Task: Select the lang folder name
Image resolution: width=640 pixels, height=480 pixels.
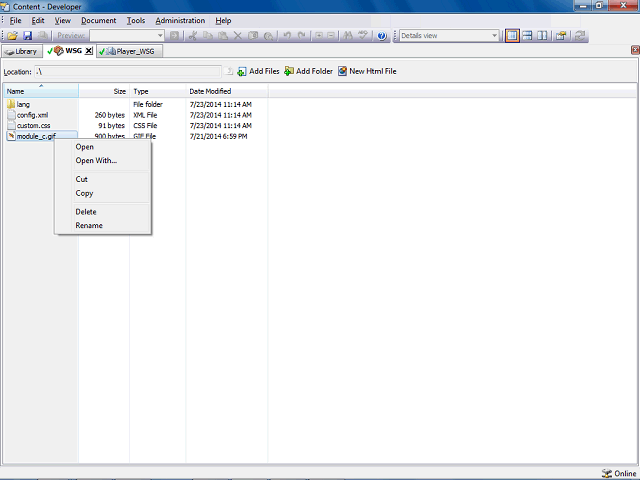Action: point(23,104)
